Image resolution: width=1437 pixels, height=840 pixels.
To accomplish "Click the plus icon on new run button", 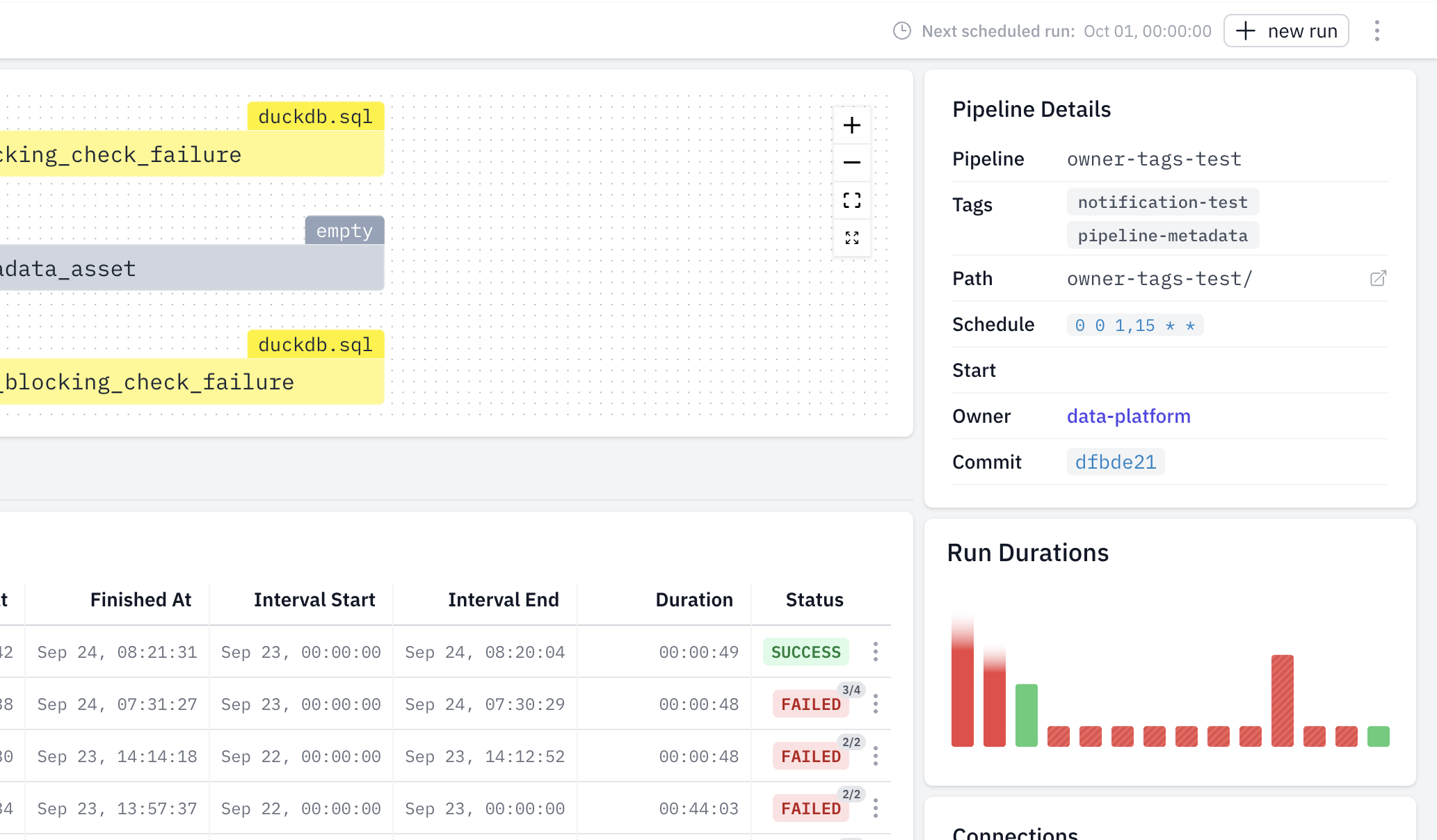I will tap(1245, 31).
